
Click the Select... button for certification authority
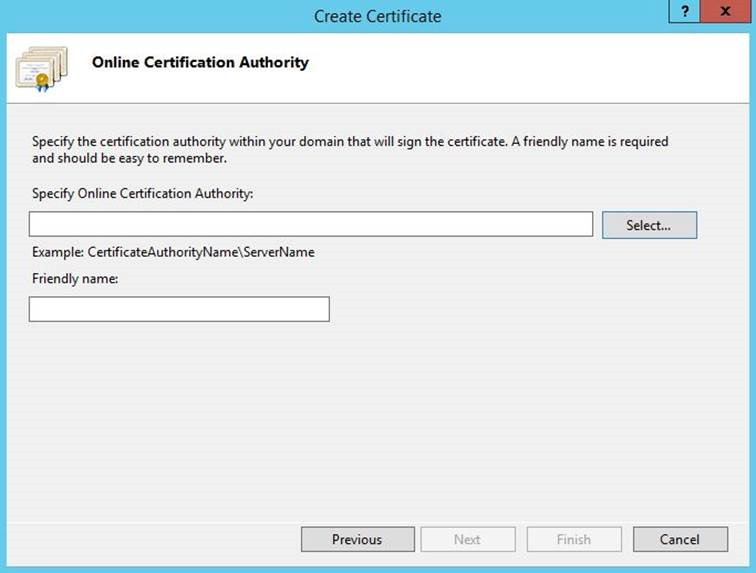point(649,225)
